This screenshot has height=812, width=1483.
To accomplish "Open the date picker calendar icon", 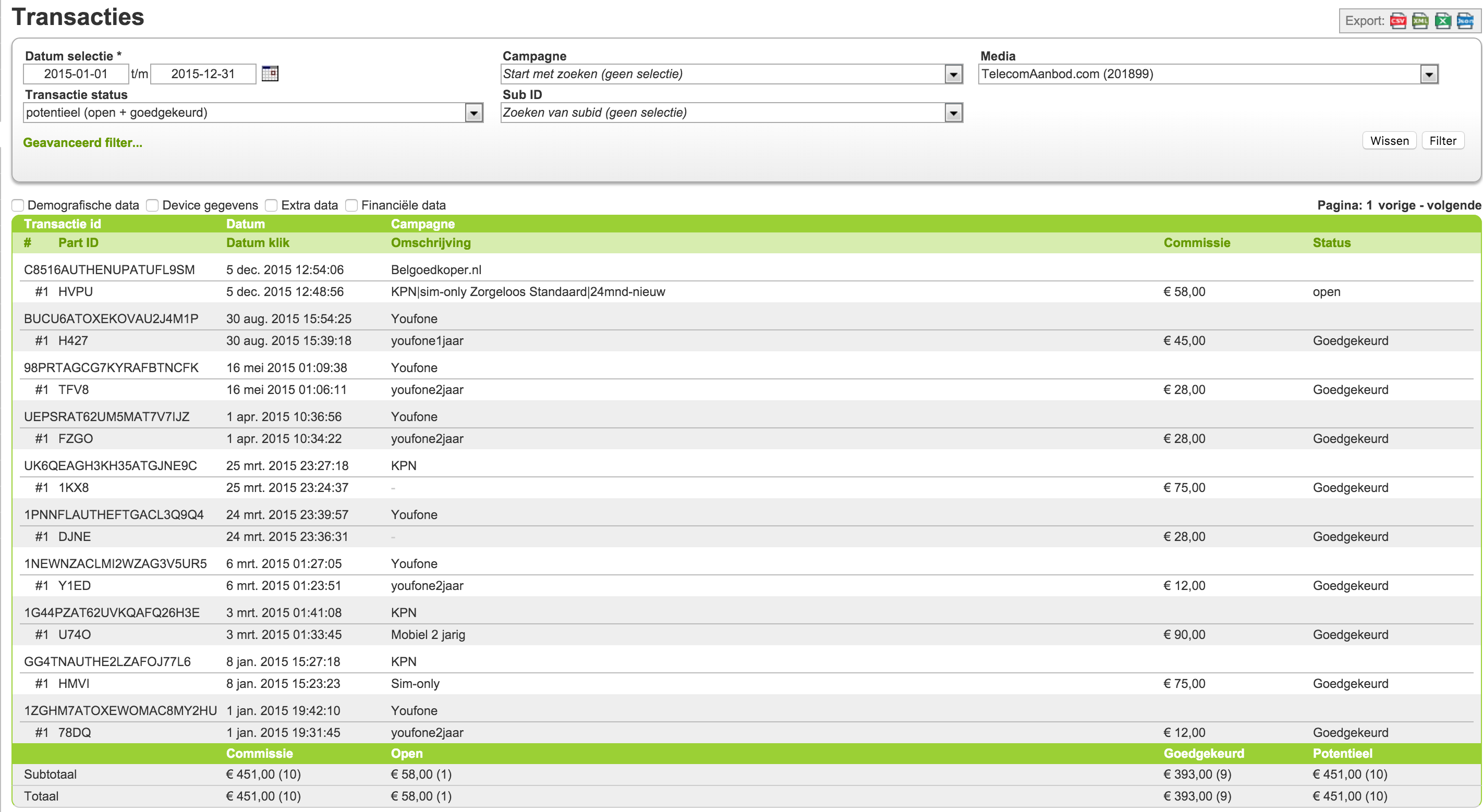I will pos(270,73).
